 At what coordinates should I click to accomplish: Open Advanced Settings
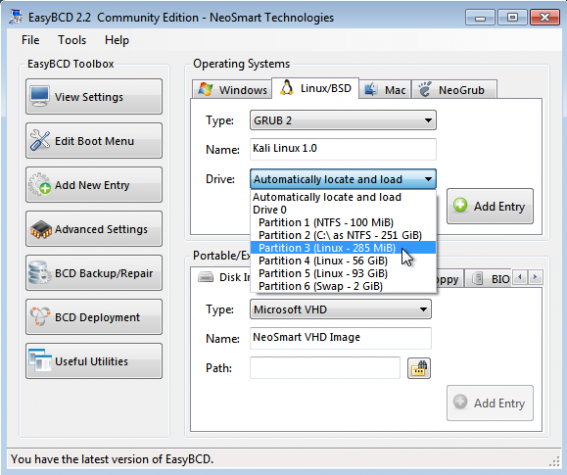click(x=94, y=229)
